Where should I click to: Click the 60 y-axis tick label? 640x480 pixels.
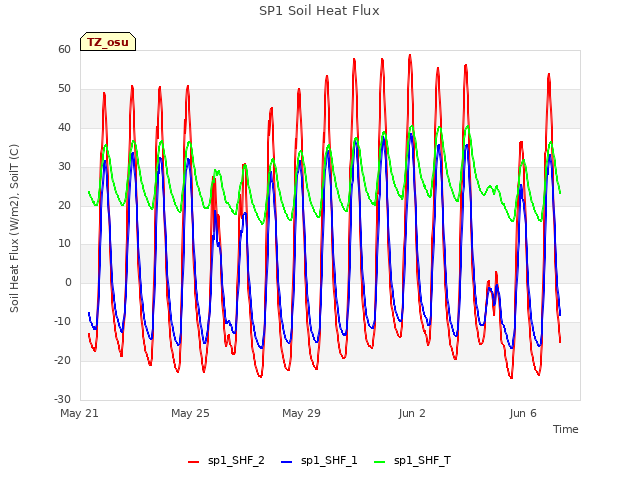(x=64, y=49)
